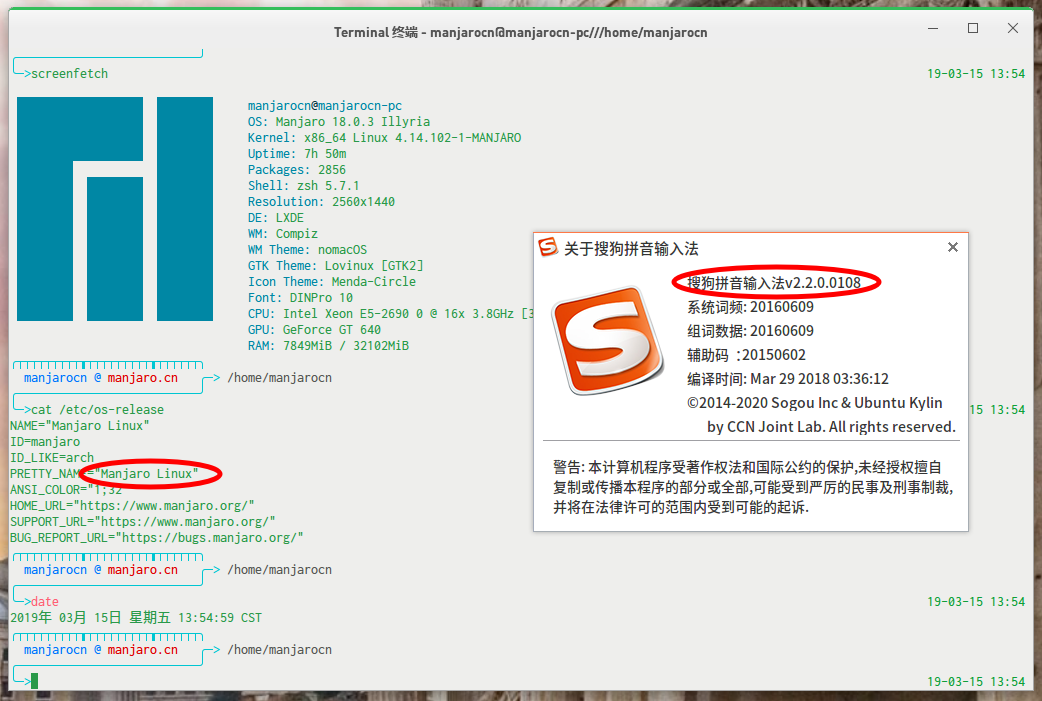Click the terminal cursor at the last prompt
The width and height of the screenshot is (1042, 701).
tap(35, 680)
